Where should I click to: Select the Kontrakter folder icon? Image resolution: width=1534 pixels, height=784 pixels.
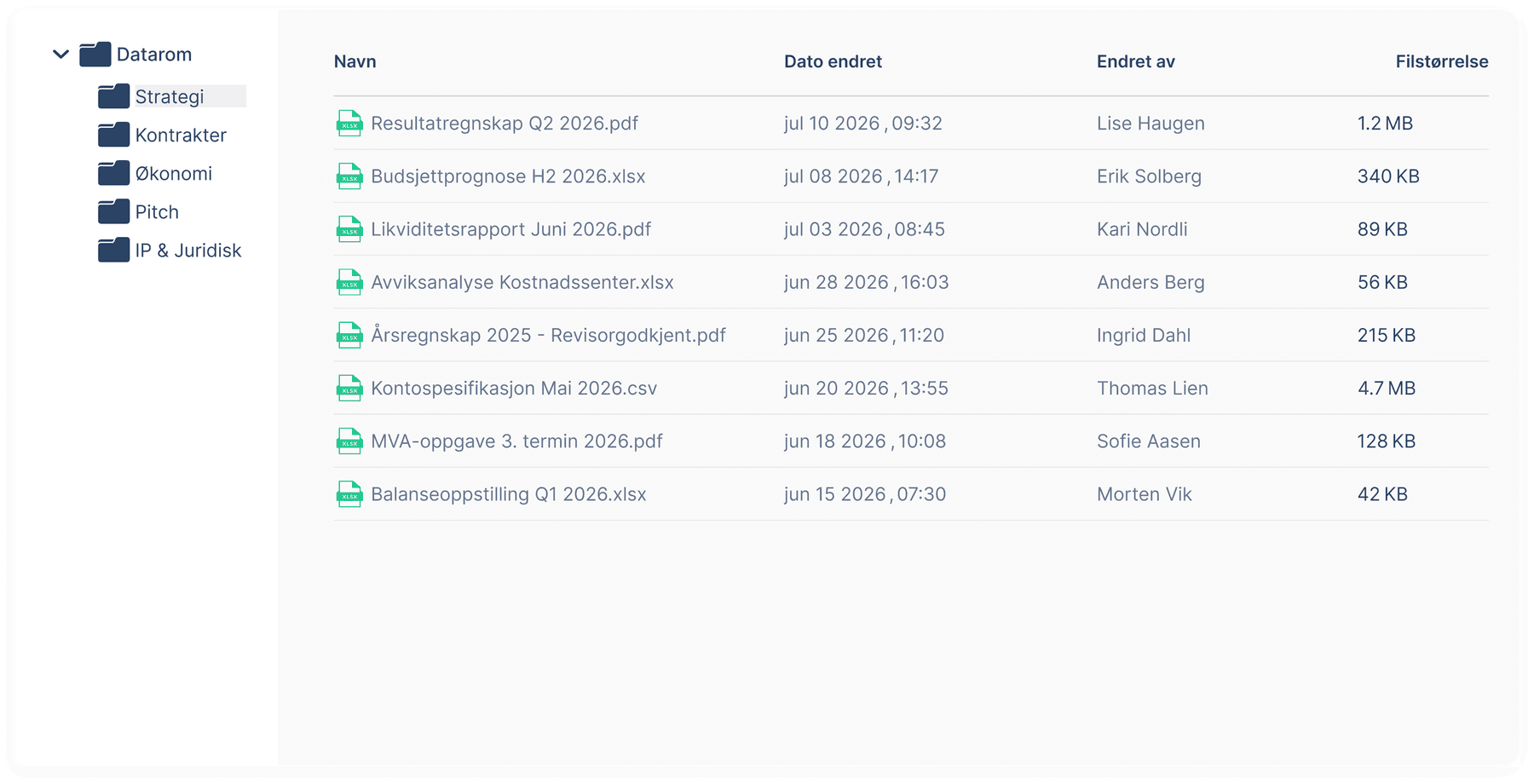pos(113,135)
